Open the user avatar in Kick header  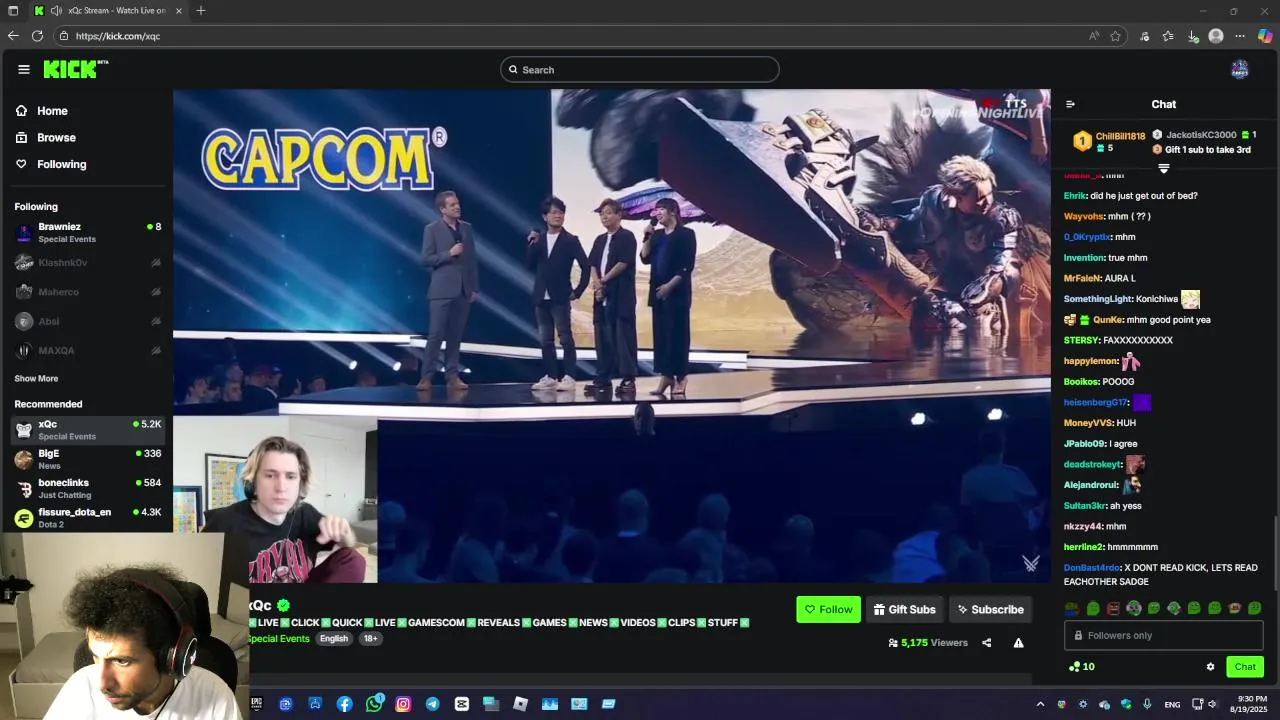point(1239,69)
